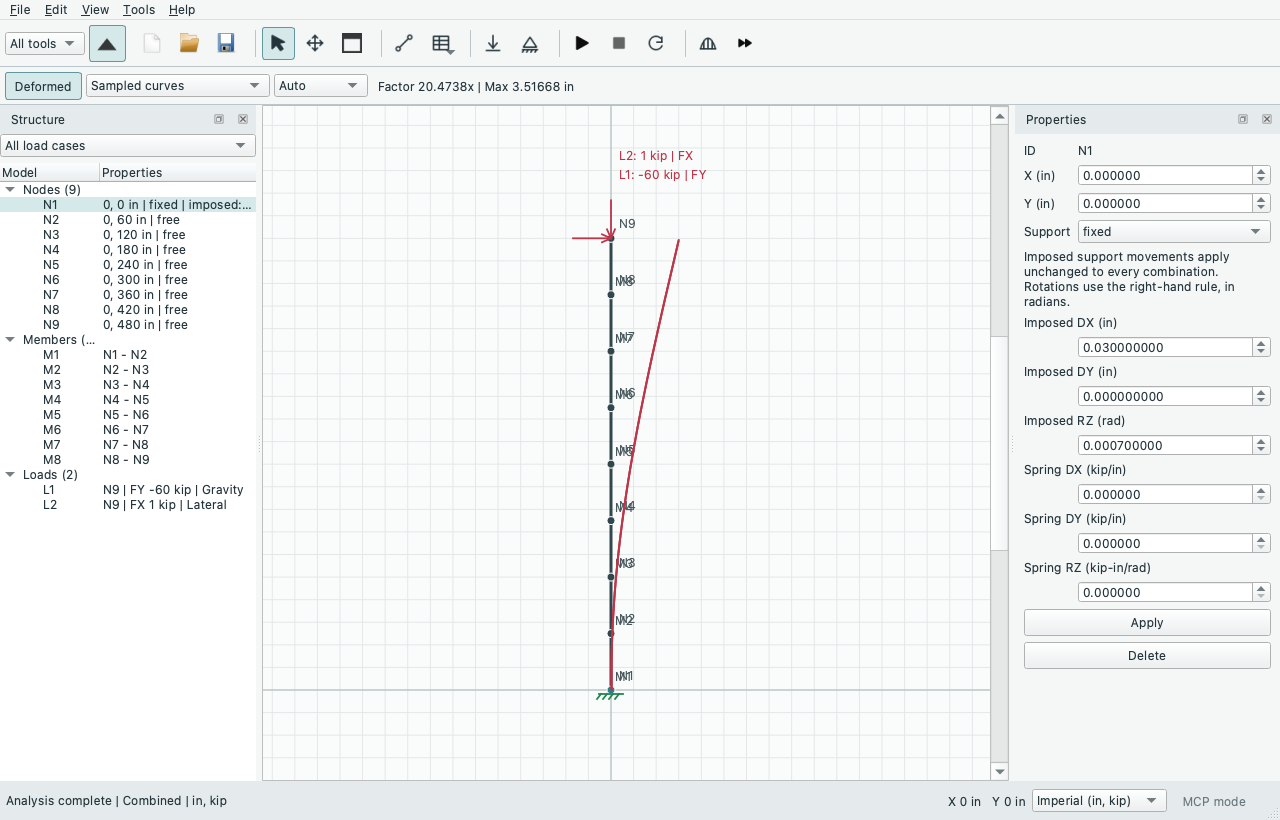Select the arrow pointer tool

(278, 44)
